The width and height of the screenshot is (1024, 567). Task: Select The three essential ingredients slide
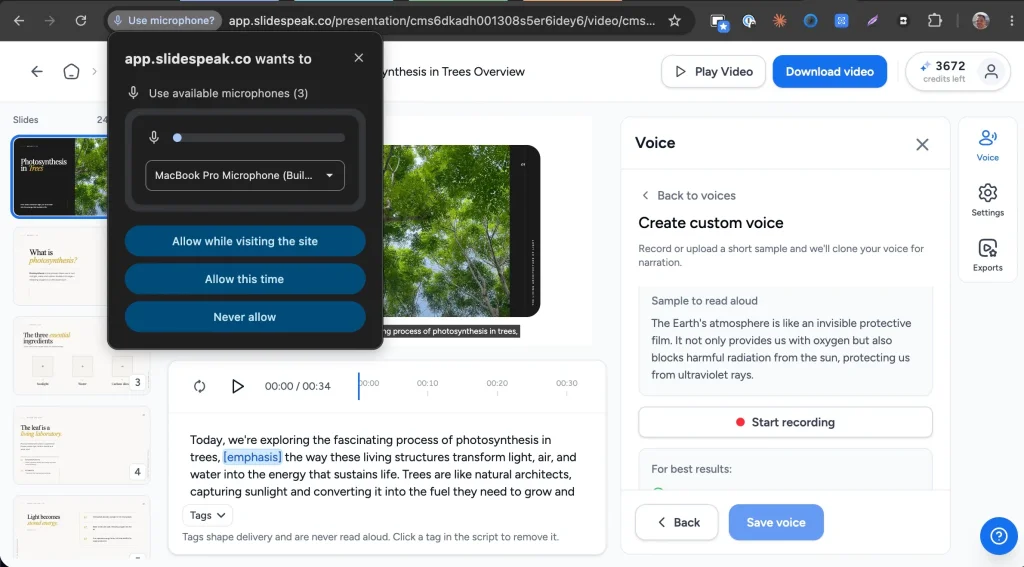click(x=81, y=355)
